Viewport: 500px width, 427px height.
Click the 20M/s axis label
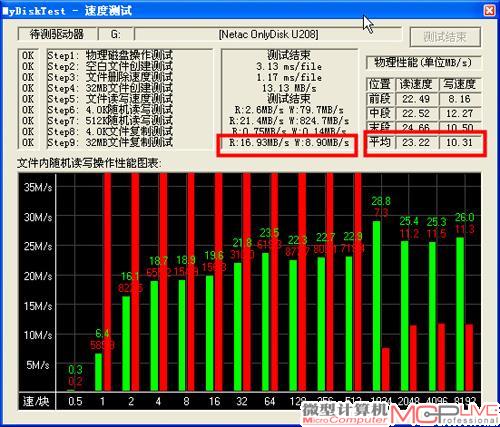coord(38,276)
